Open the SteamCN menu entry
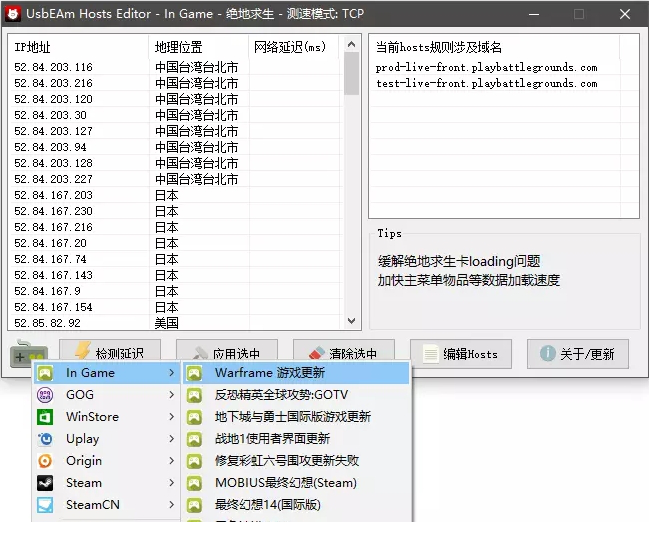Image resolution: width=649 pixels, height=542 pixels. point(107,505)
